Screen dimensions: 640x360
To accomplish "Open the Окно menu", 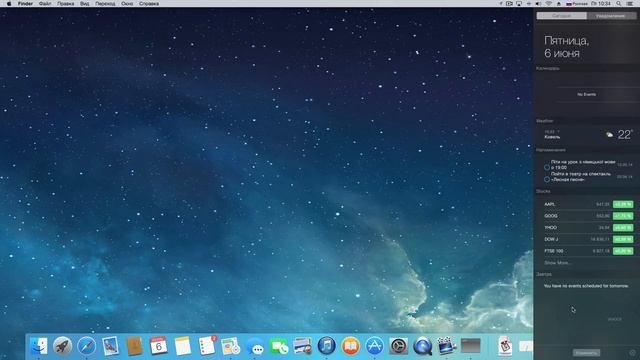I will coord(127,4).
